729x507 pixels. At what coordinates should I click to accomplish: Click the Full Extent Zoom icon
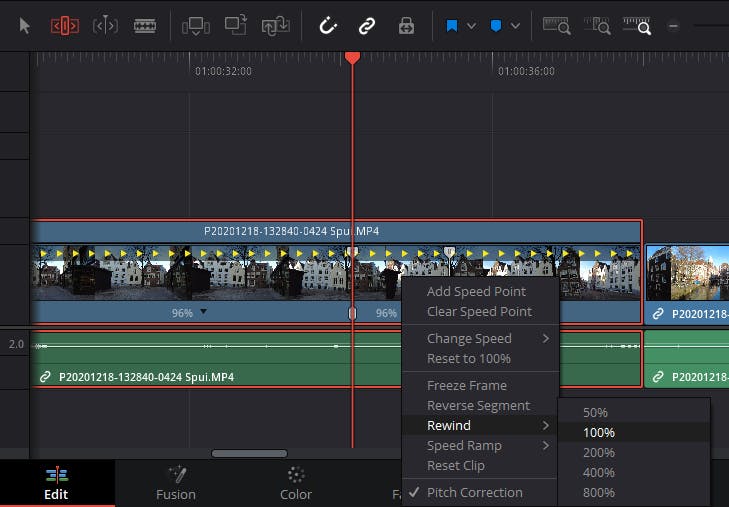tap(556, 26)
